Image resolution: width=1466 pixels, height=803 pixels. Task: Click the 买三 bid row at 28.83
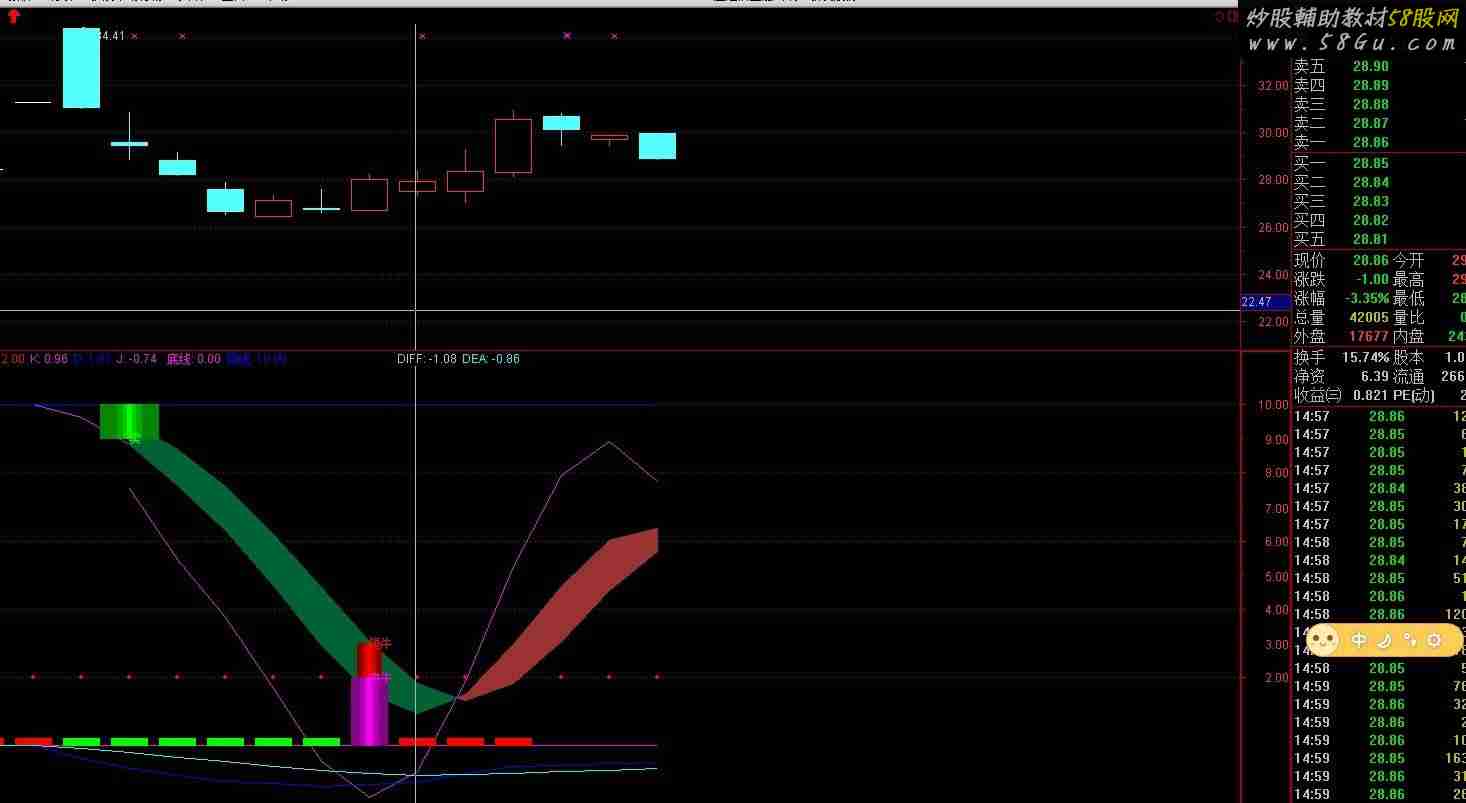[1378, 201]
